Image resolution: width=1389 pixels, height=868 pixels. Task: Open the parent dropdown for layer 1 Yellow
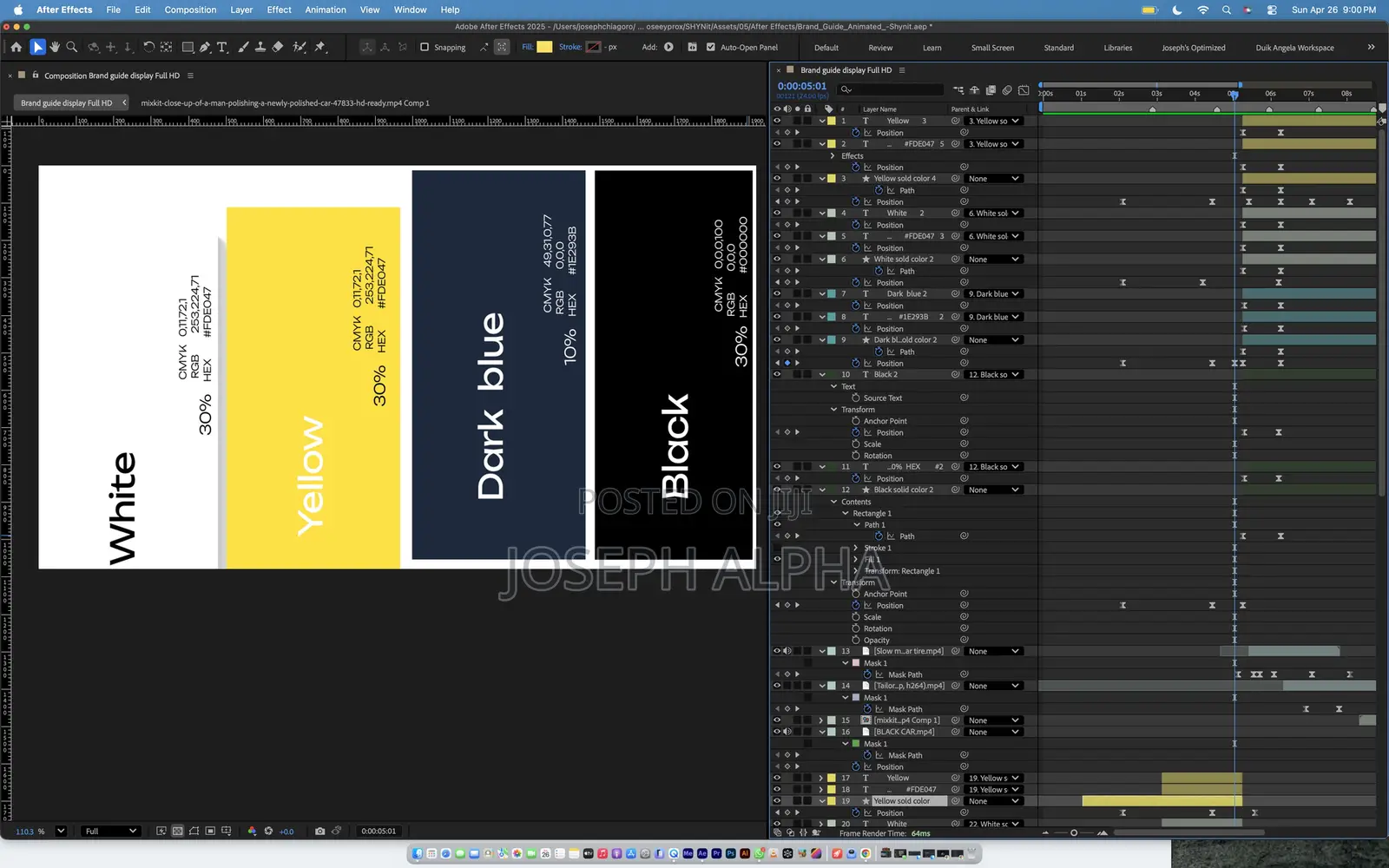click(994, 121)
